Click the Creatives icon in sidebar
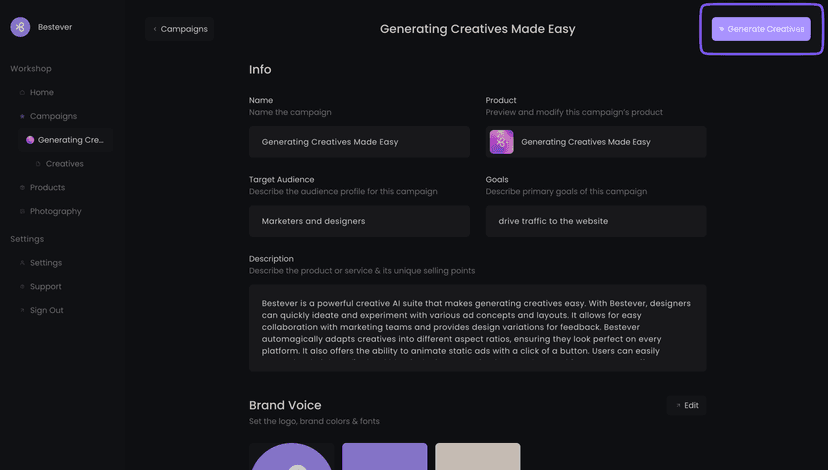 38,164
